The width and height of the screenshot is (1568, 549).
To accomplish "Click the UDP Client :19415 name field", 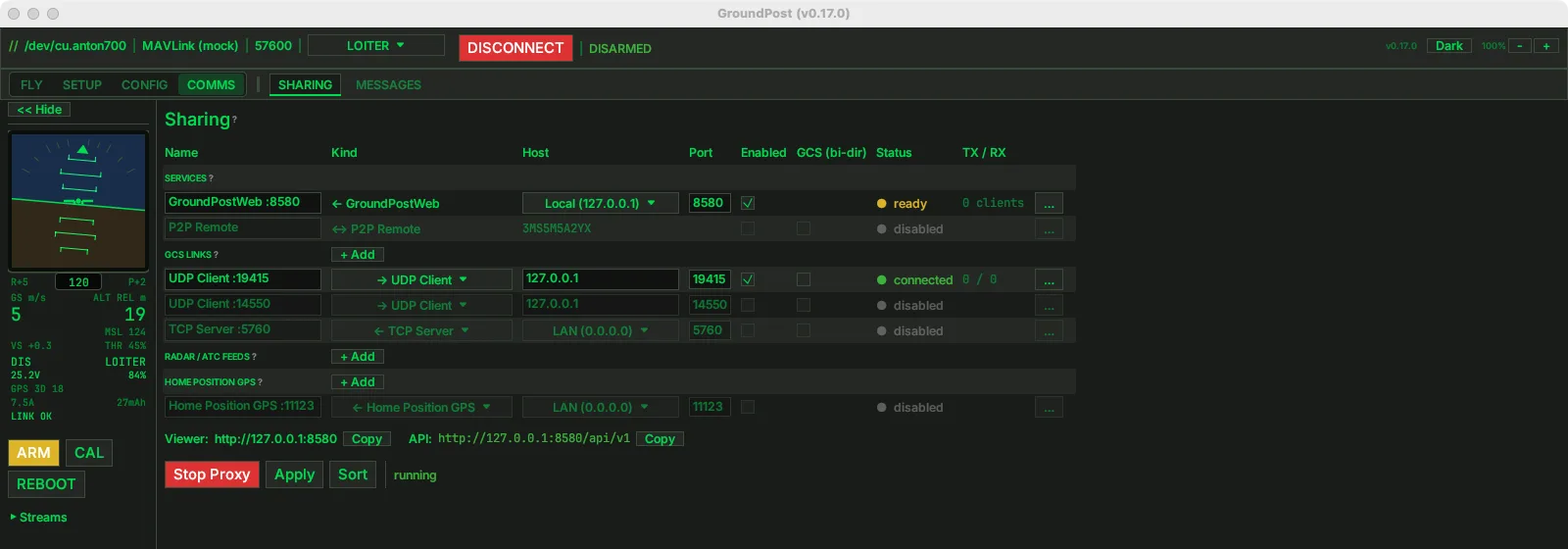I will (x=243, y=279).
